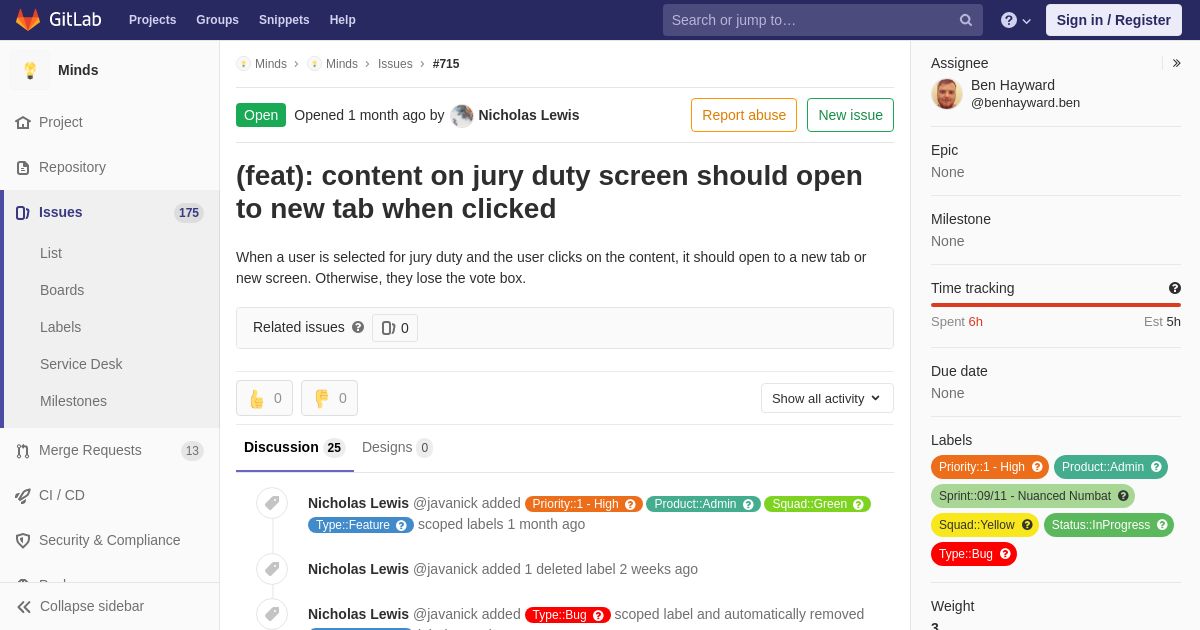Open the Projects menu
This screenshot has height=630, width=1200.
[x=152, y=20]
